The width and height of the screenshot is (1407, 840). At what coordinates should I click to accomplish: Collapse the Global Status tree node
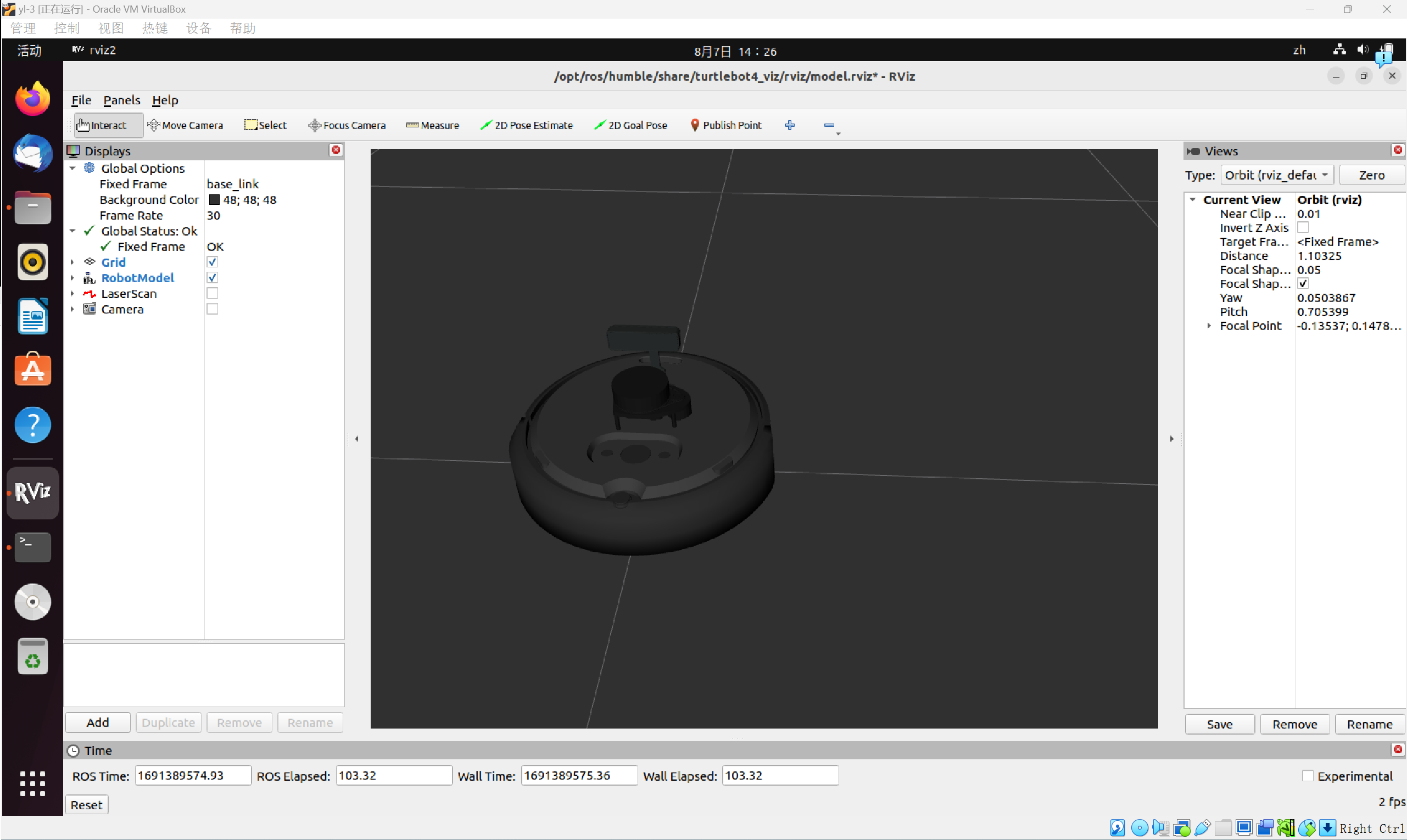click(72, 231)
